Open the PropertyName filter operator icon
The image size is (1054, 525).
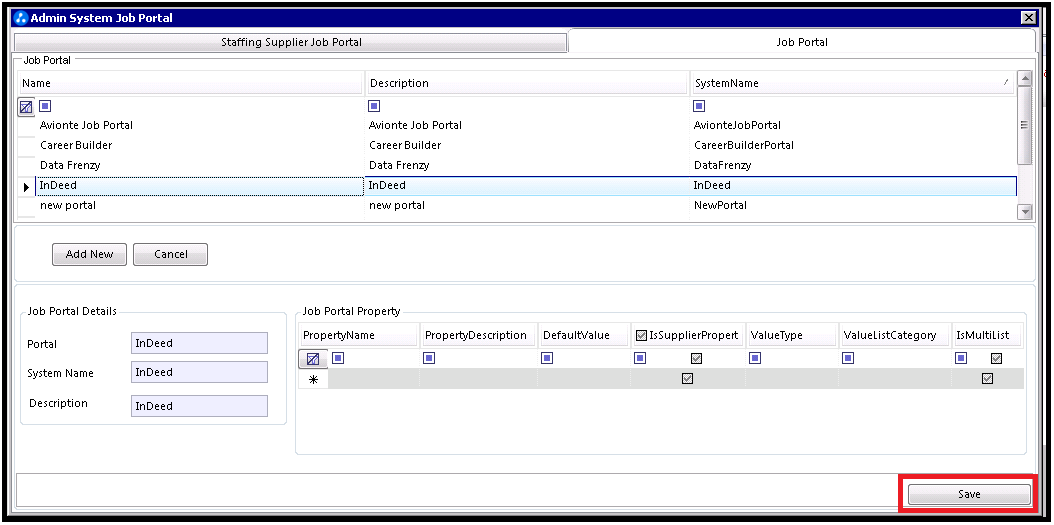(338, 358)
